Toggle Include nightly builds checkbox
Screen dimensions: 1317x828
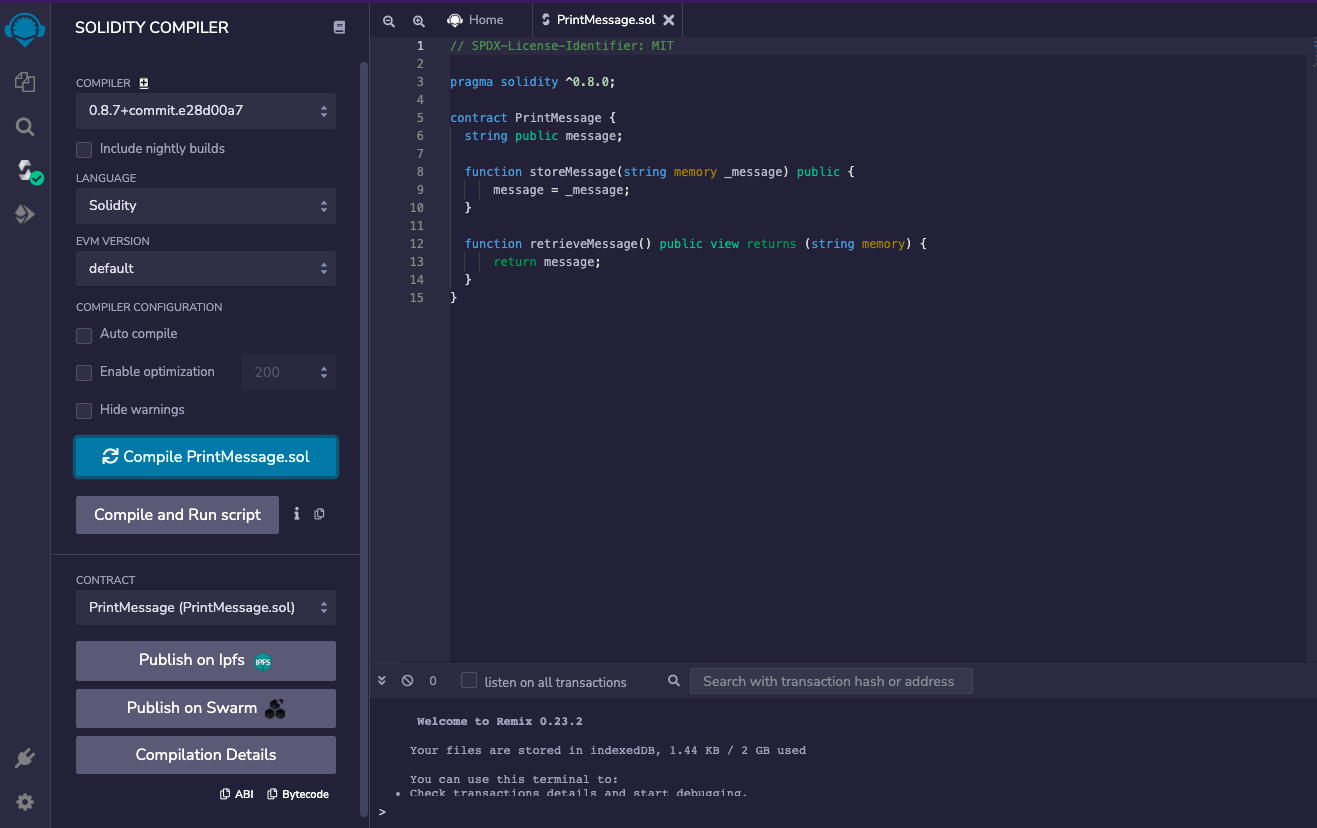84,149
